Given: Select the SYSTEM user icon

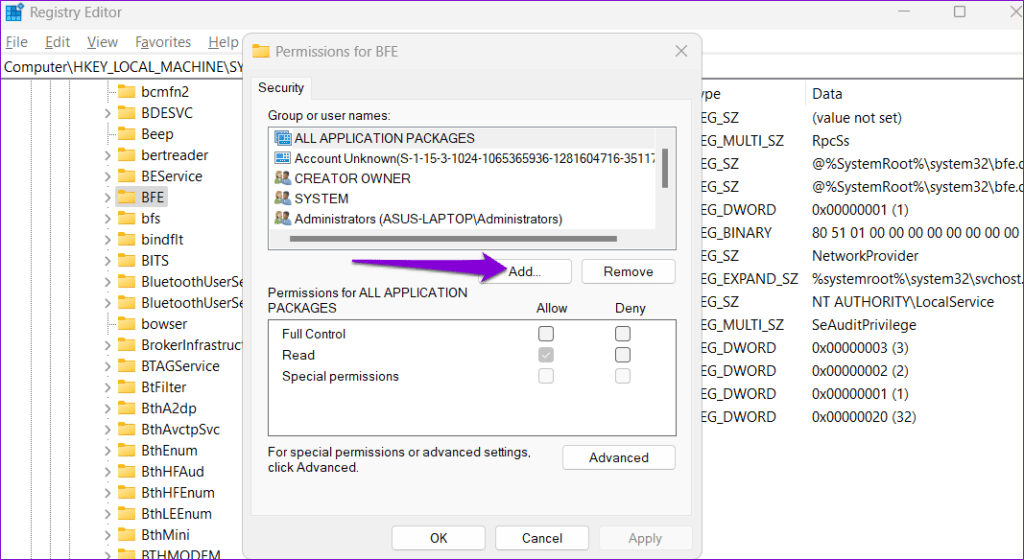Looking at the screenshot, I should click(282, 198).
